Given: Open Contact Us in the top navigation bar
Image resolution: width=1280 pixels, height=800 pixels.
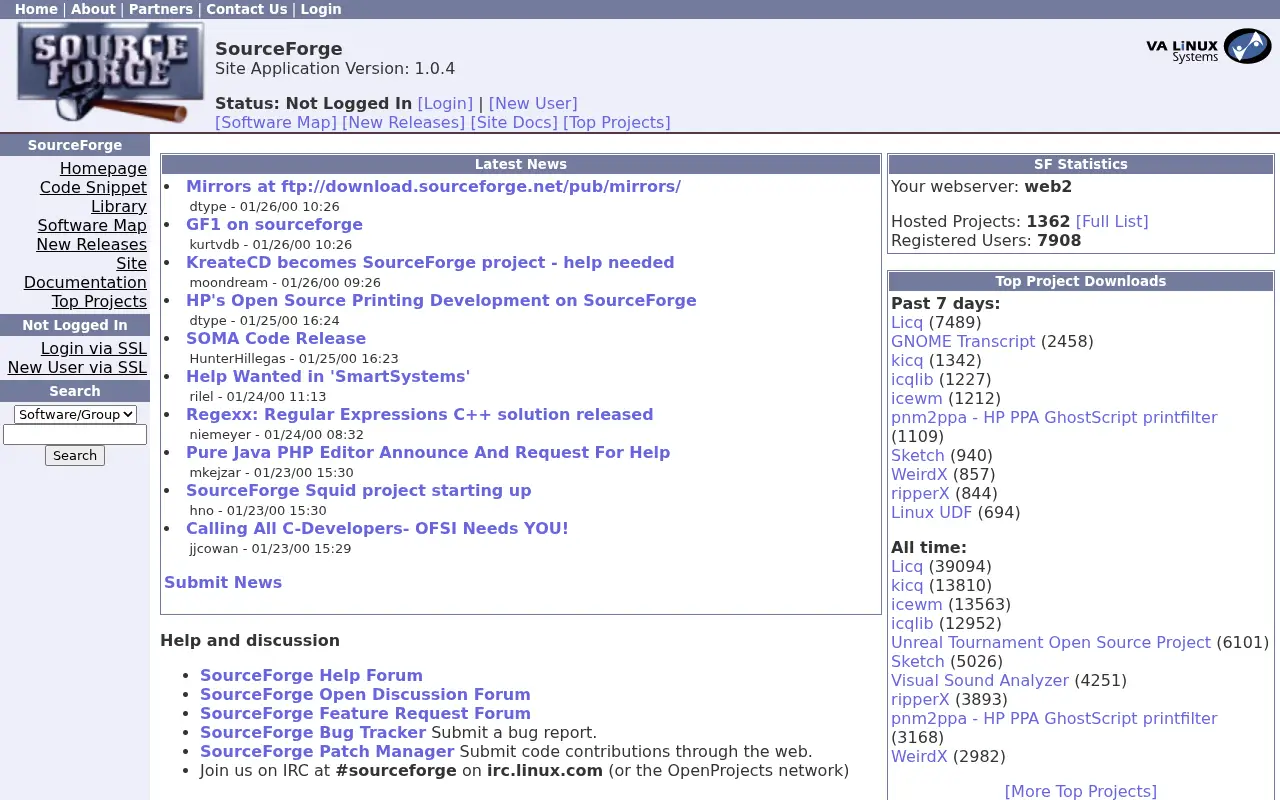Looking at the screenshot, I should [x=246, y=9].
